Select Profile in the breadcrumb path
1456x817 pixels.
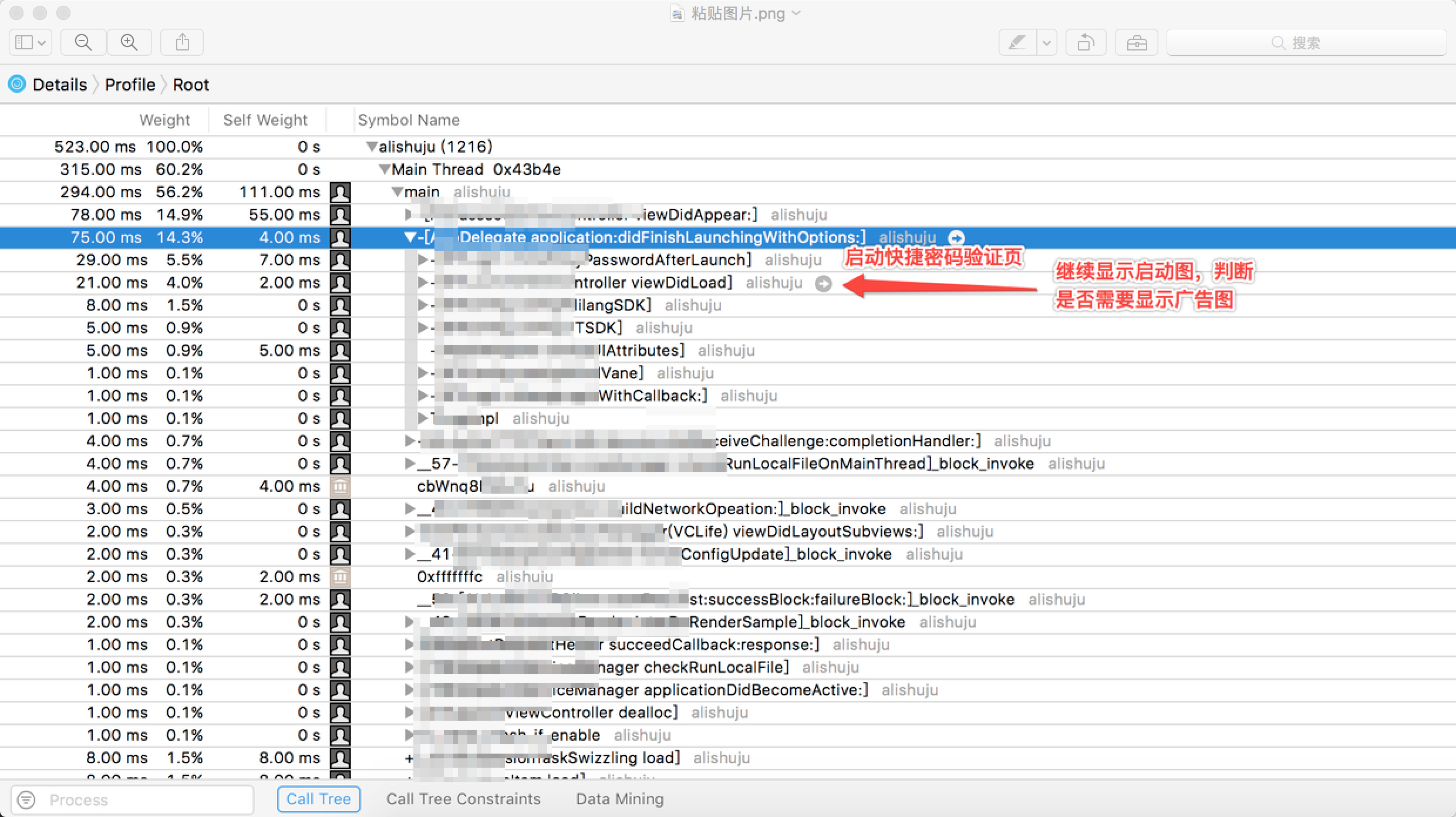pyautogui.click(x=130, y=85)
